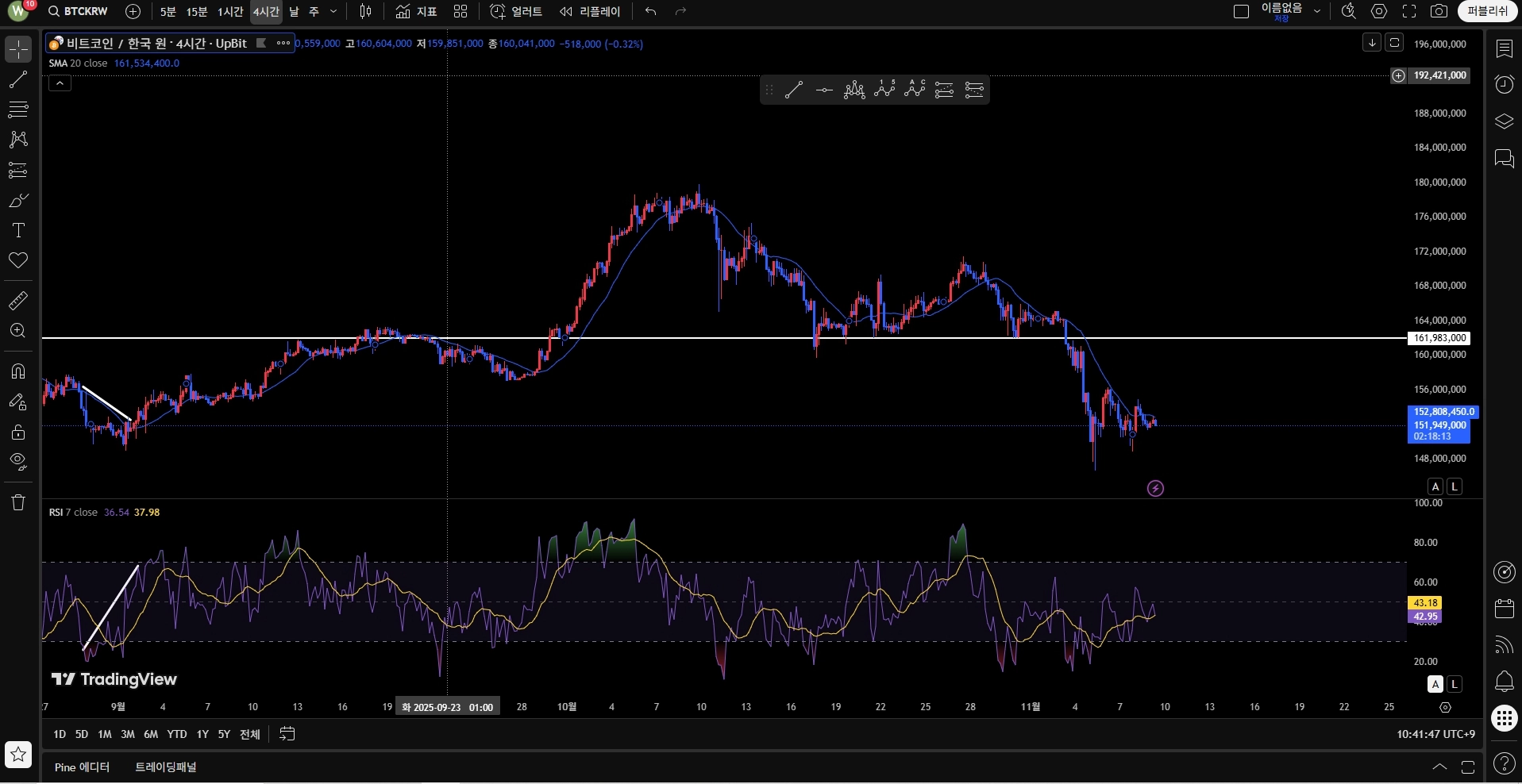Viewport: 1522px width, 784px height.
Task: Open the layout name dropdown arrow
Action: click(x=1317, y=11)
